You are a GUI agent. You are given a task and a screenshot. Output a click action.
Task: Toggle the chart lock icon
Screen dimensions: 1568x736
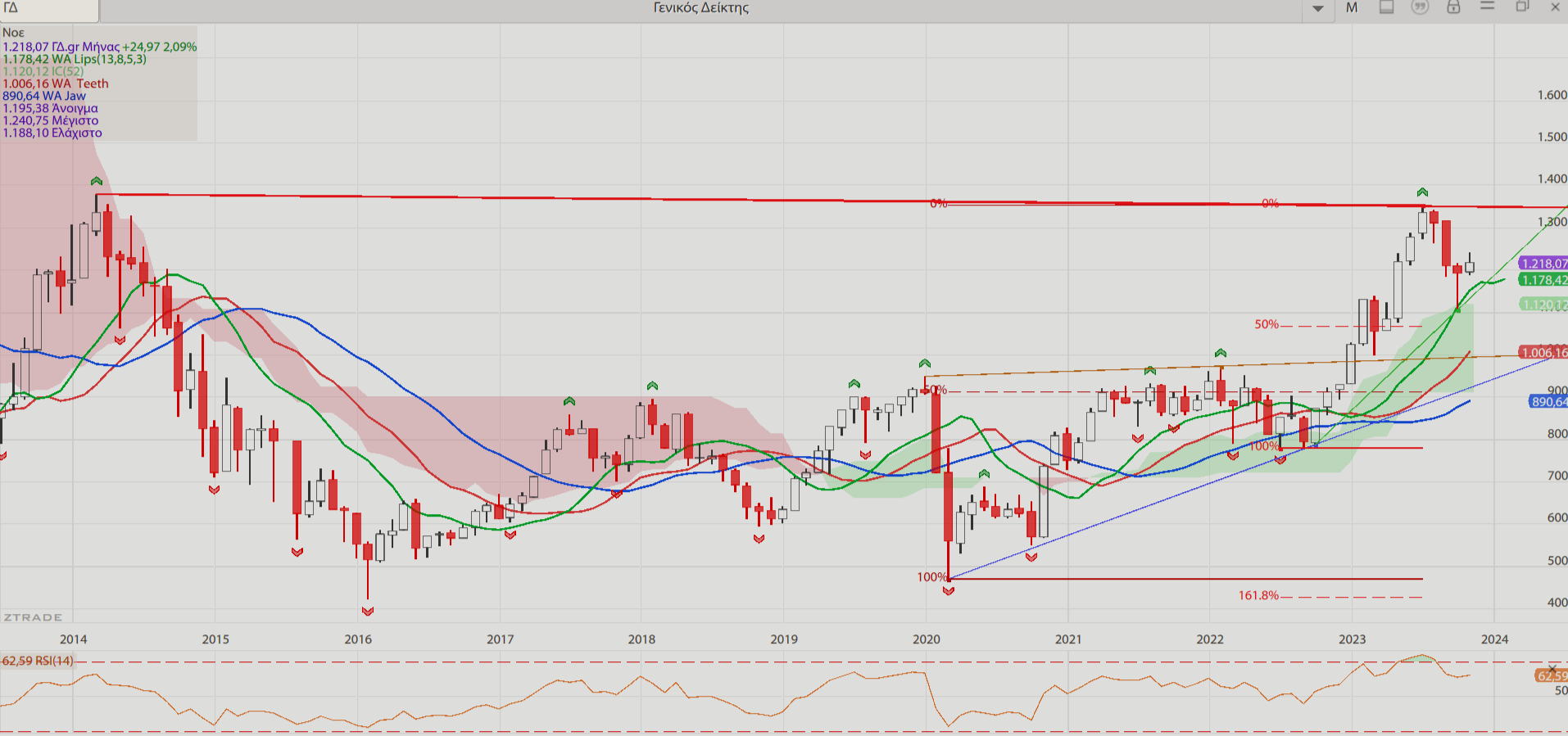tap(1453, 7)
